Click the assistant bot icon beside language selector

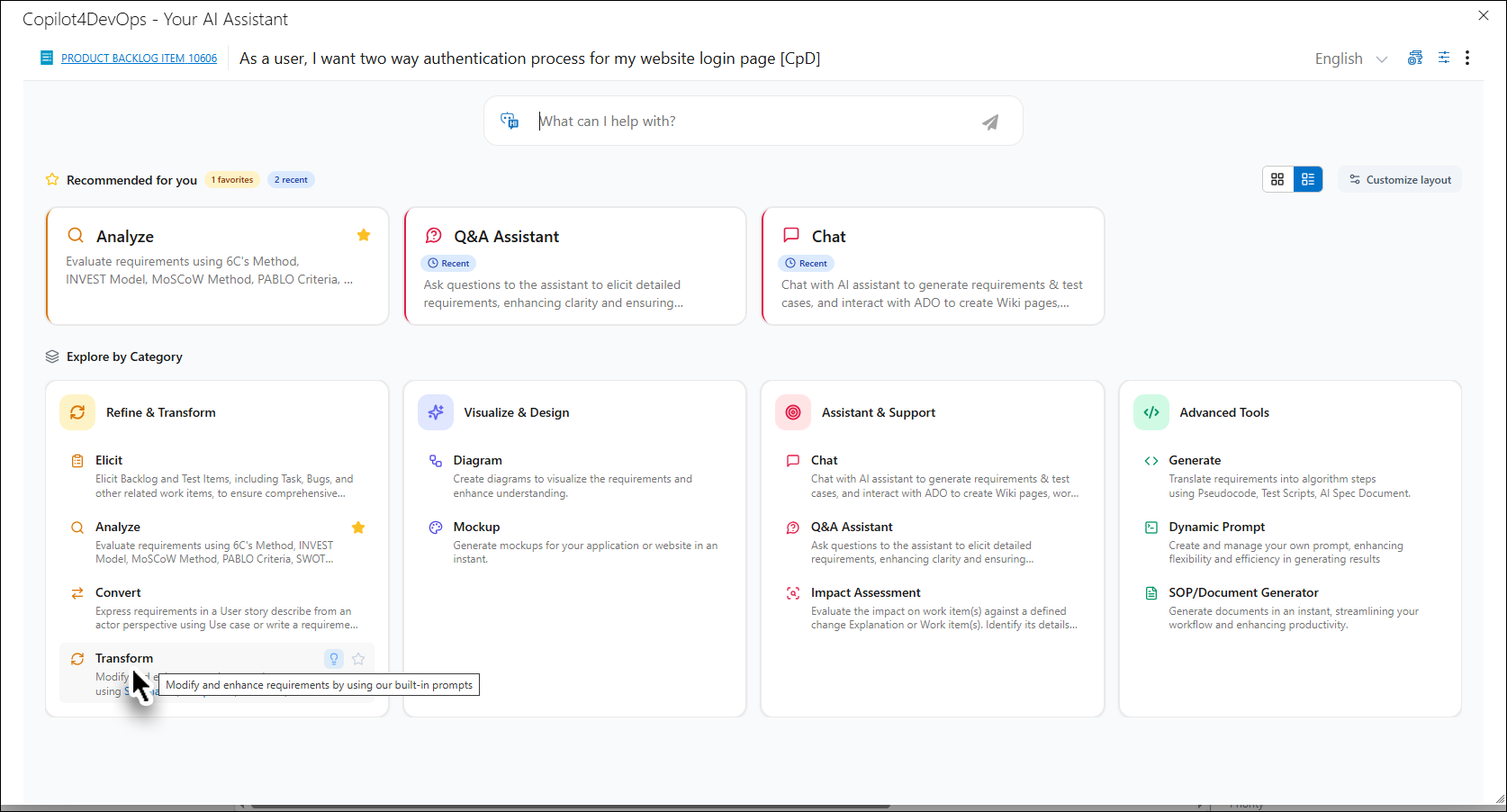click(1415, 58)
